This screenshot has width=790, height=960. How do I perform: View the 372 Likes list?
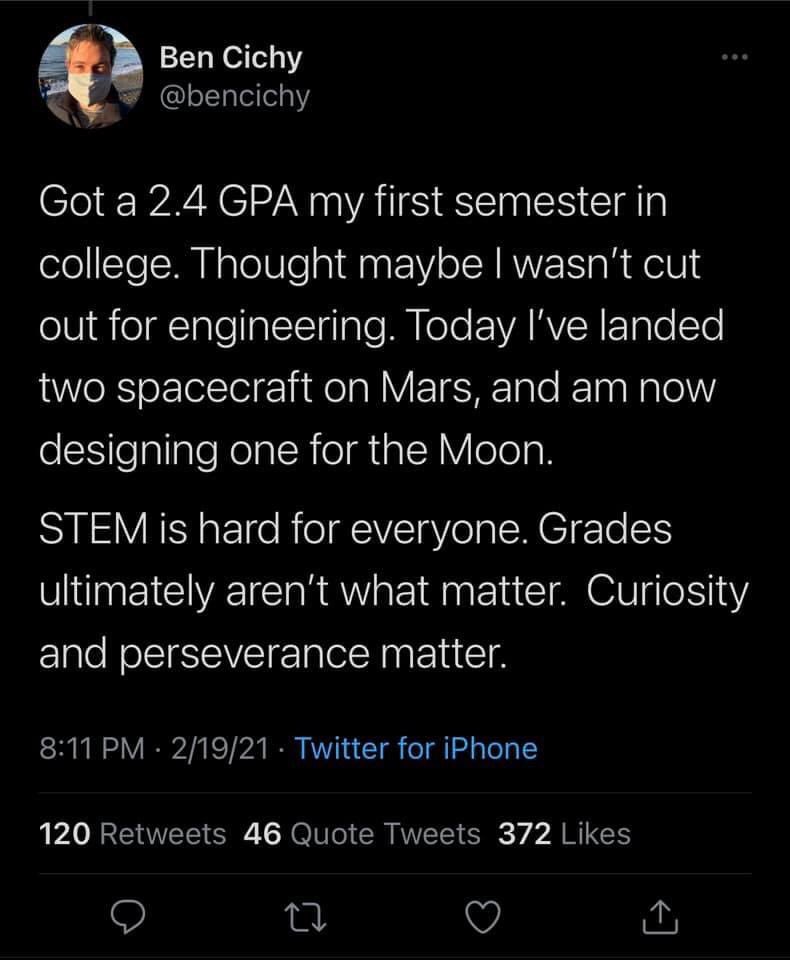coord(564,833)
